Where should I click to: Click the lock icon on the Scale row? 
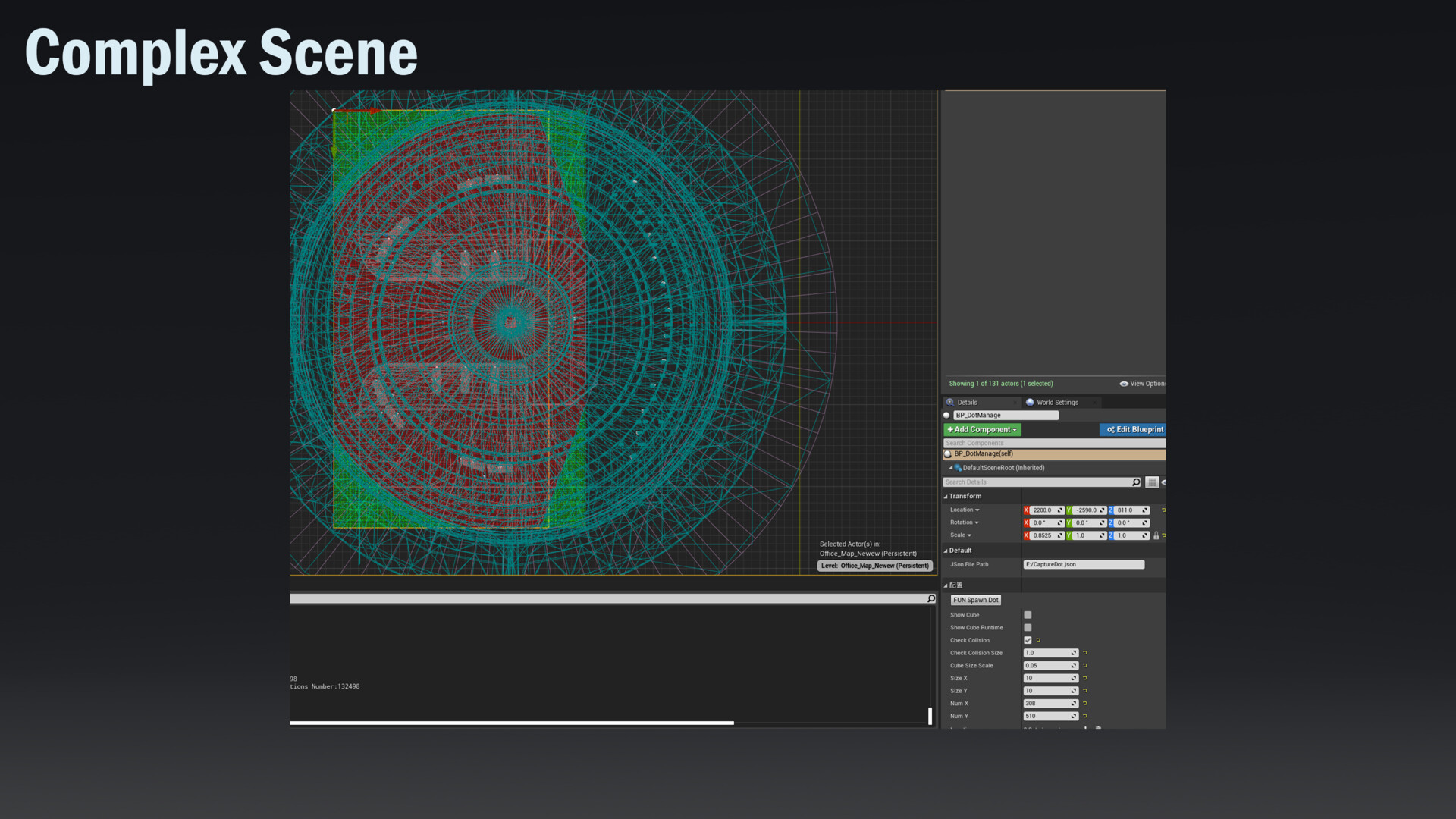tap(1156, 535)
